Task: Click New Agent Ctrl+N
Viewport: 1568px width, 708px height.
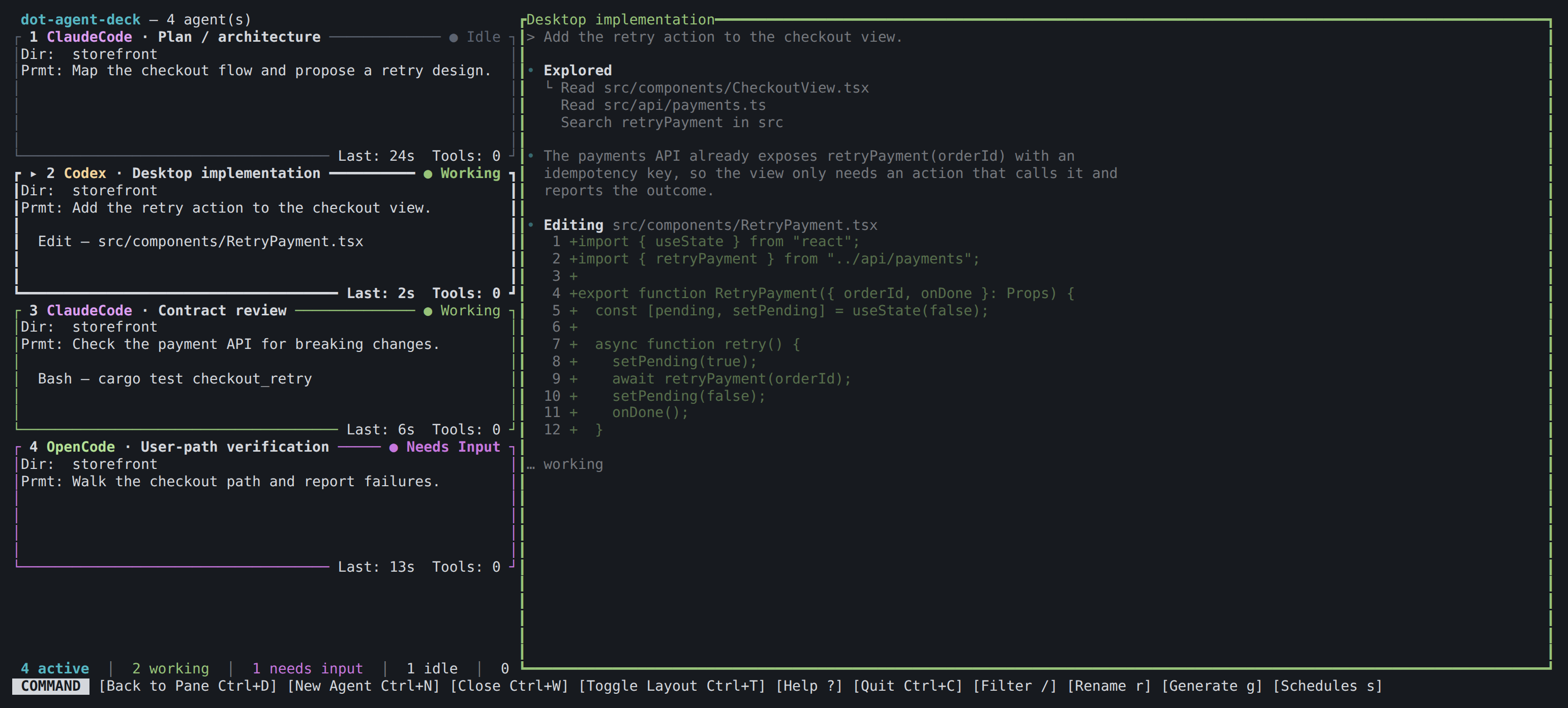Action: pyautogui.click(x=364, y=686)
